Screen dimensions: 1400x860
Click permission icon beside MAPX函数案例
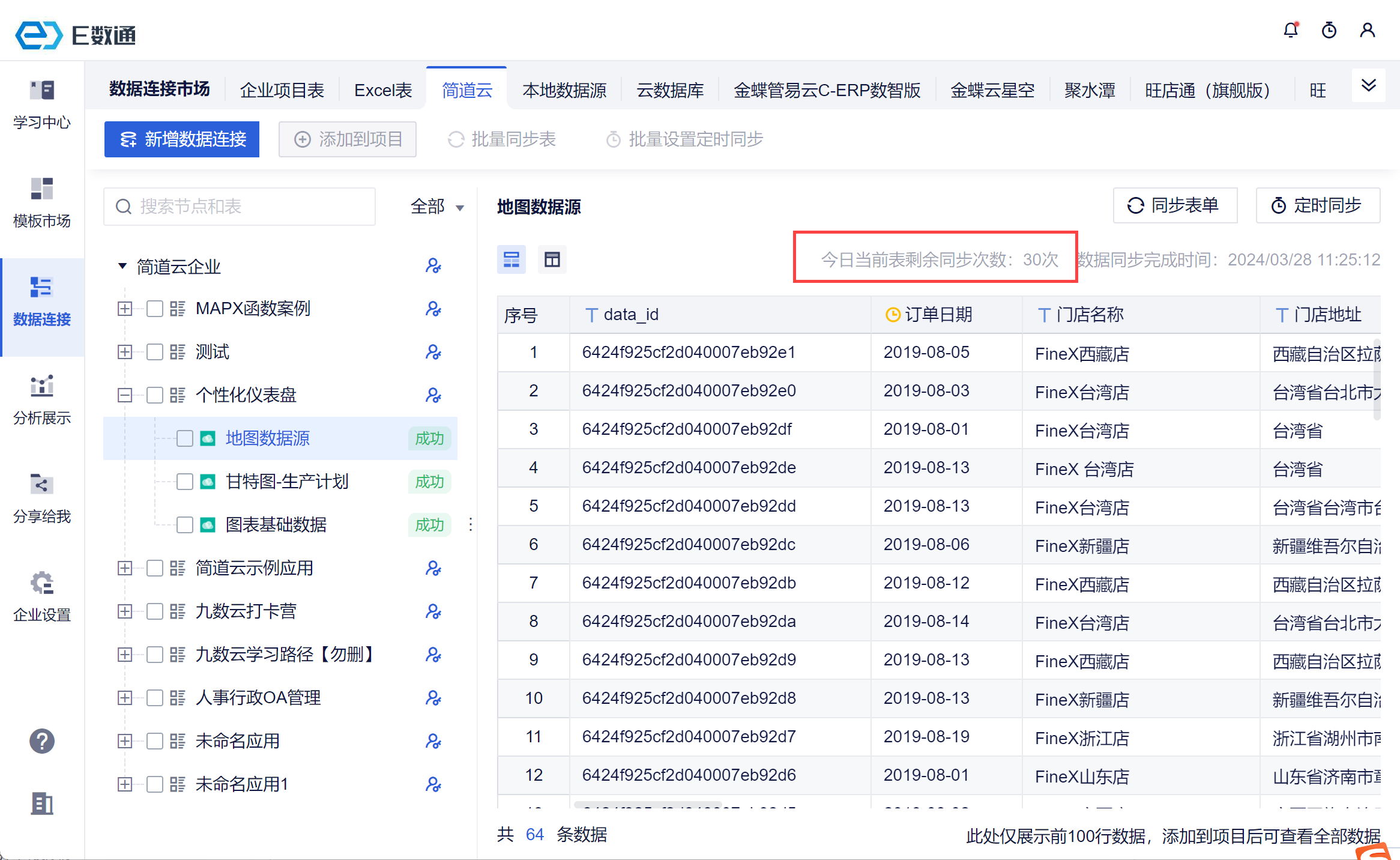coord(433,309)
